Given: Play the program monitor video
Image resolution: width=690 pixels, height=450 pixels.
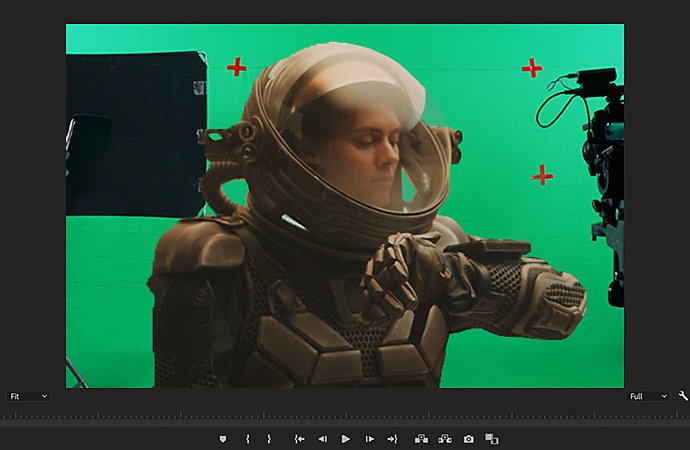Looking at the screenshot, I should click(x=346, y=439).
